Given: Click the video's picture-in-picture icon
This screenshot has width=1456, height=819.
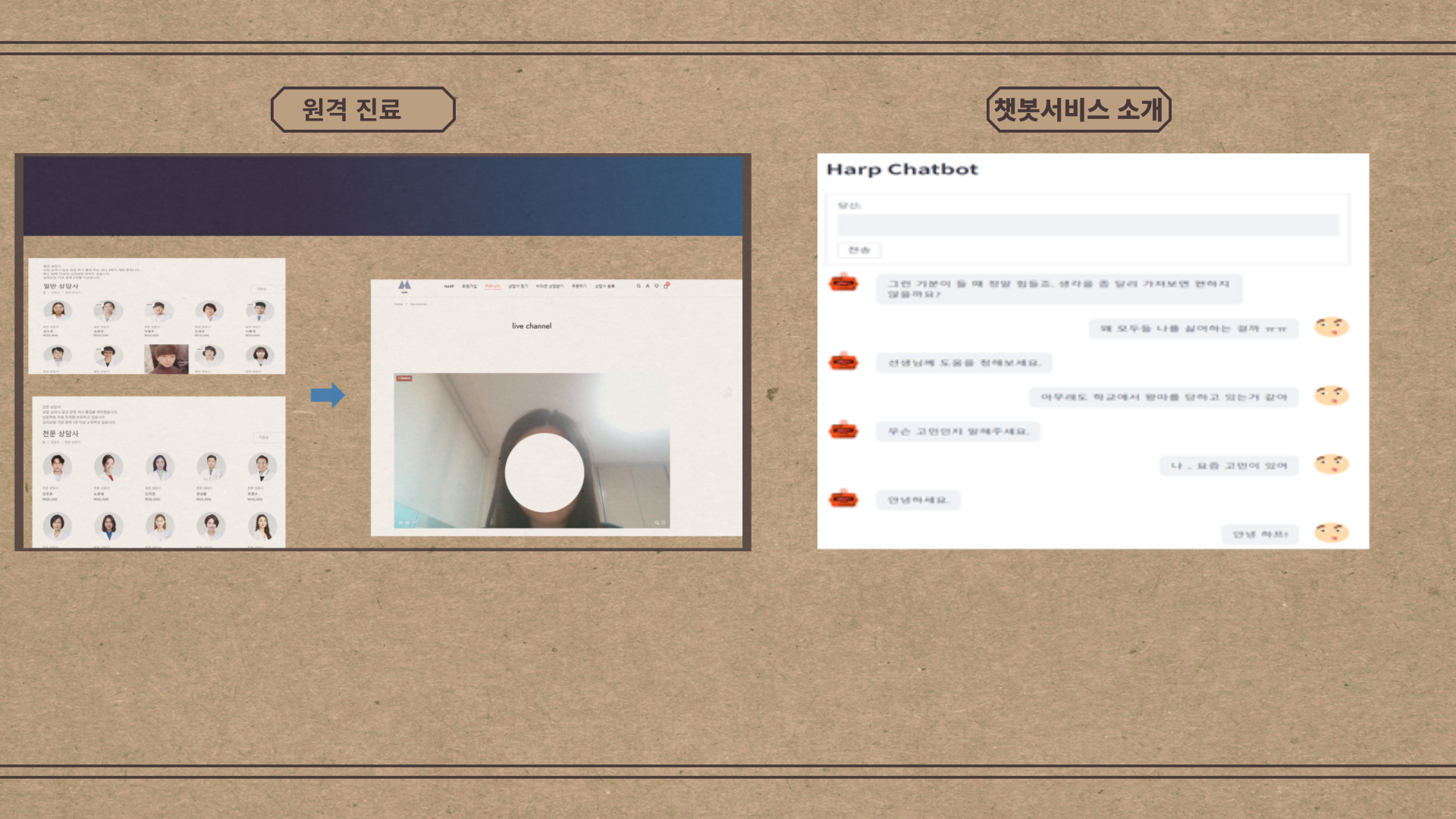Looking at the screenshot, I should coord(657,522).
